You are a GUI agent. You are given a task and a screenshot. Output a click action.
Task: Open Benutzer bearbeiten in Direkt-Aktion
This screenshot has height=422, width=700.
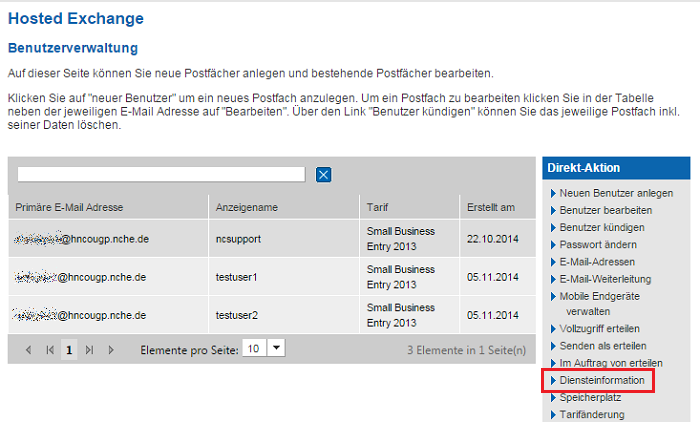coord(606,210)
